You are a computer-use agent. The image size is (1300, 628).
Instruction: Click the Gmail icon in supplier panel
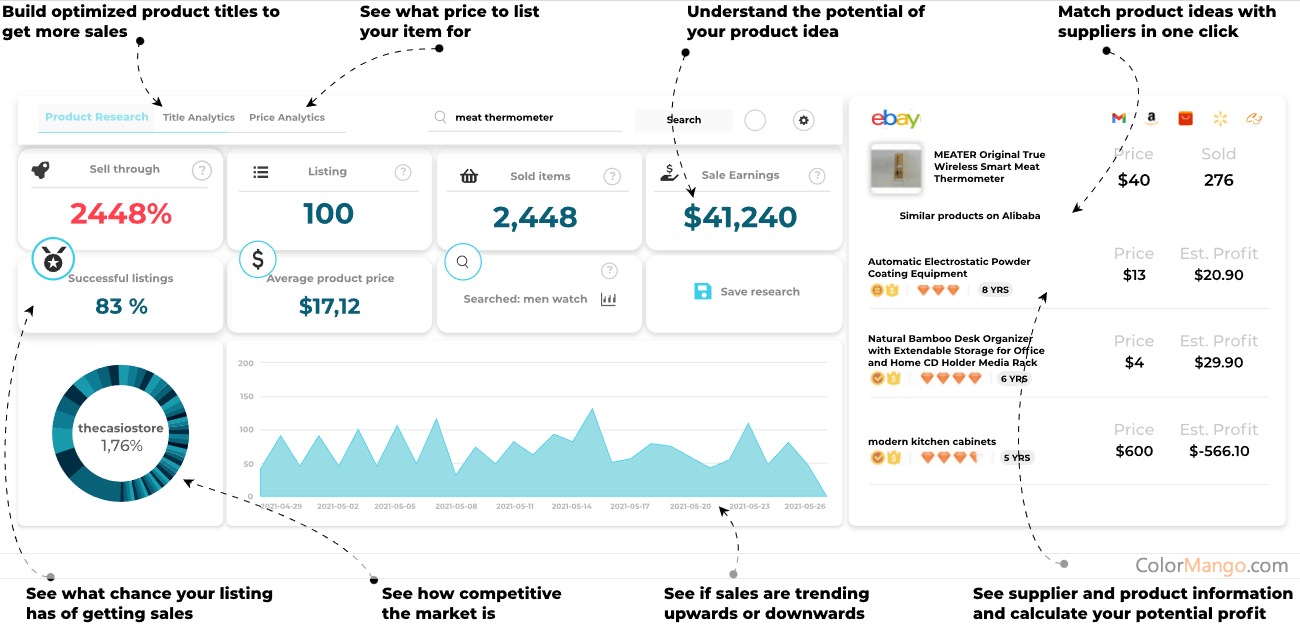click(x=1119, y=118)
